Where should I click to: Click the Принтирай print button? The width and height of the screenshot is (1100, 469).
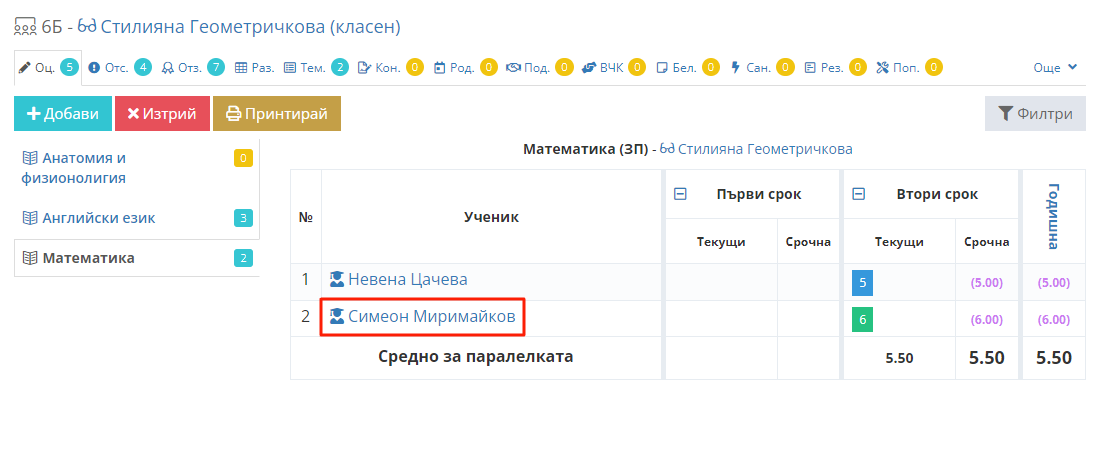[276, 114]
